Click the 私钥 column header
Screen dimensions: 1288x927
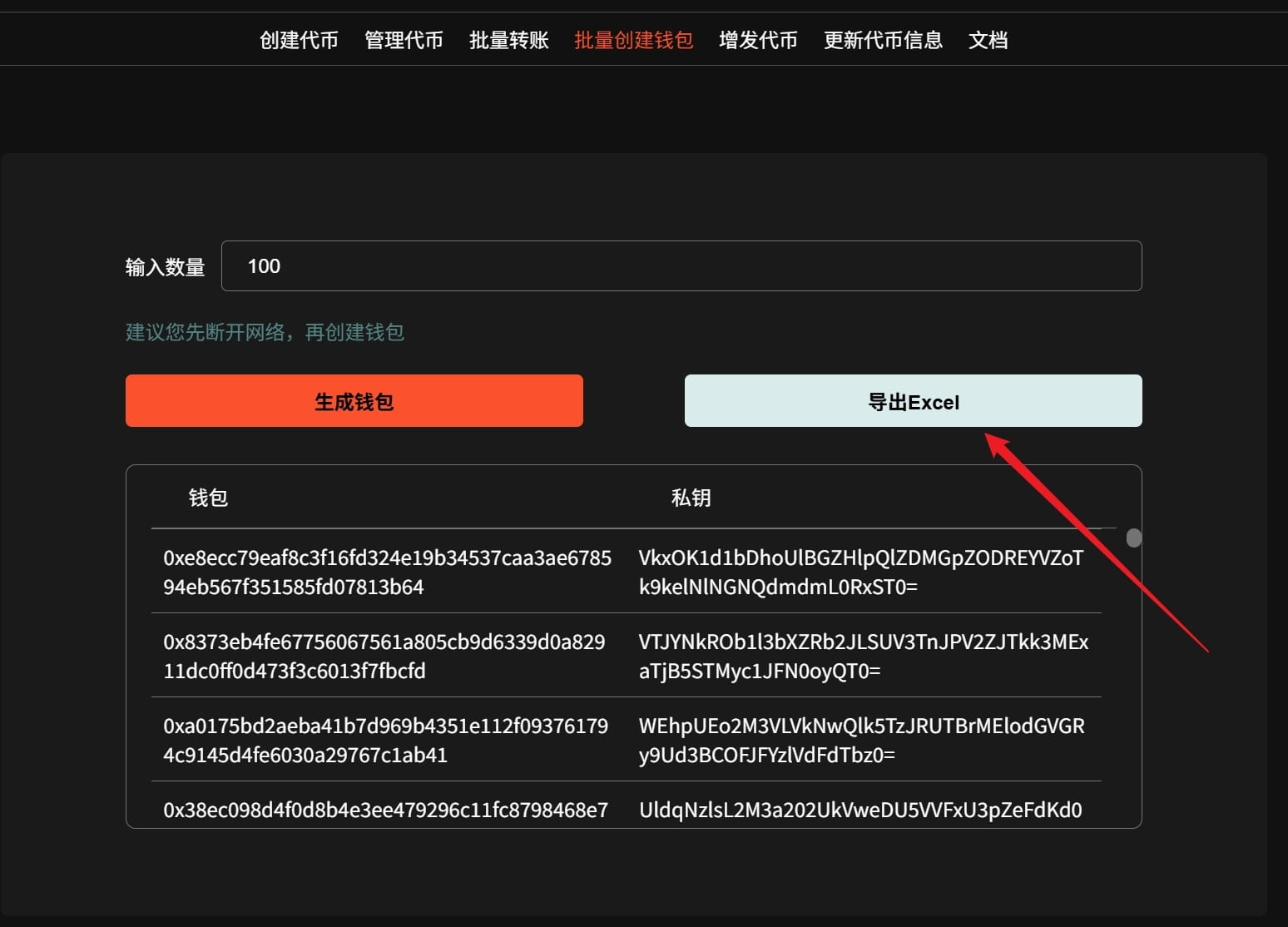pyautogui.click(x=691, y=498)
